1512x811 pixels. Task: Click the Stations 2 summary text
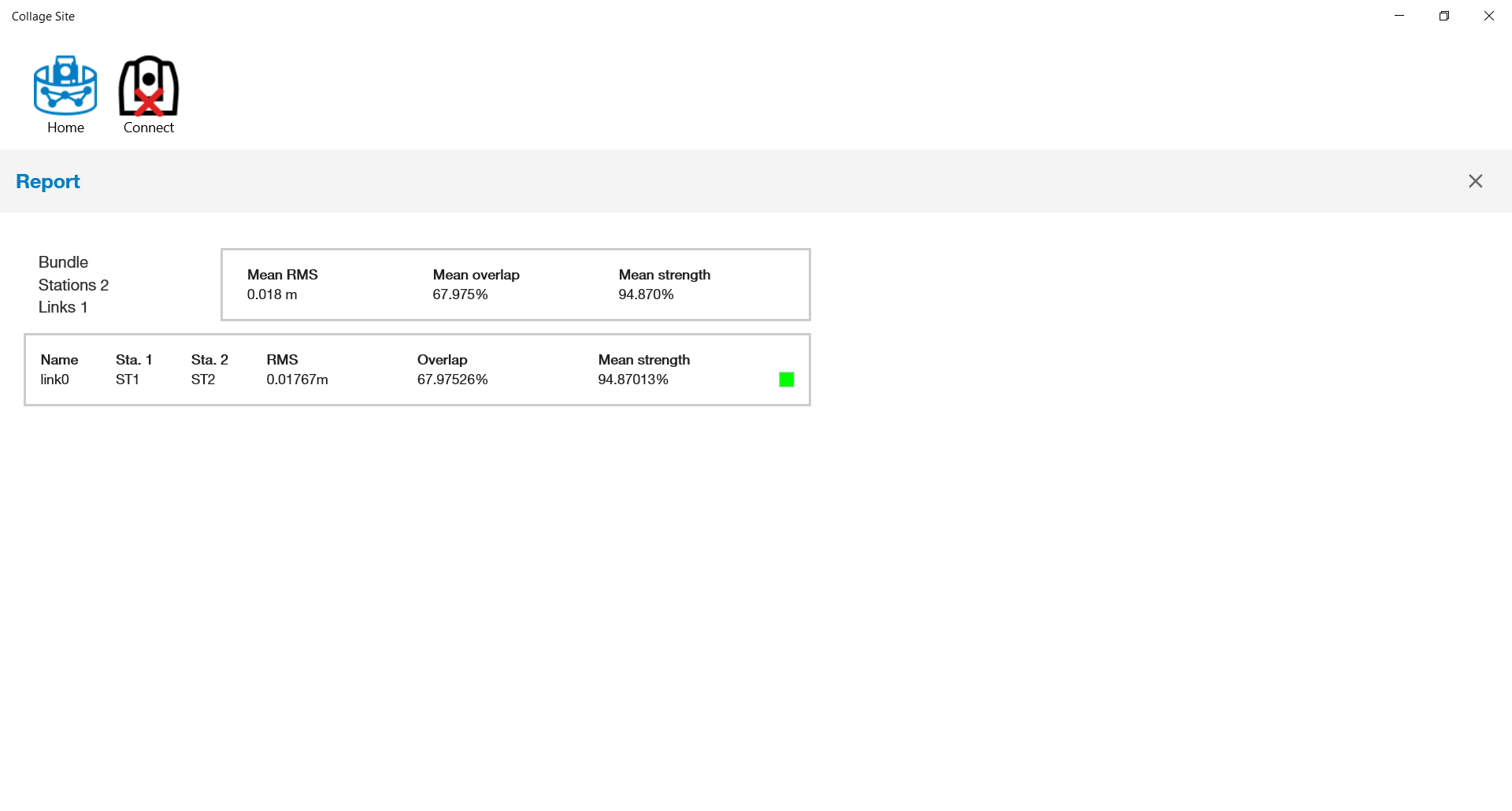(x=73, y=285)
